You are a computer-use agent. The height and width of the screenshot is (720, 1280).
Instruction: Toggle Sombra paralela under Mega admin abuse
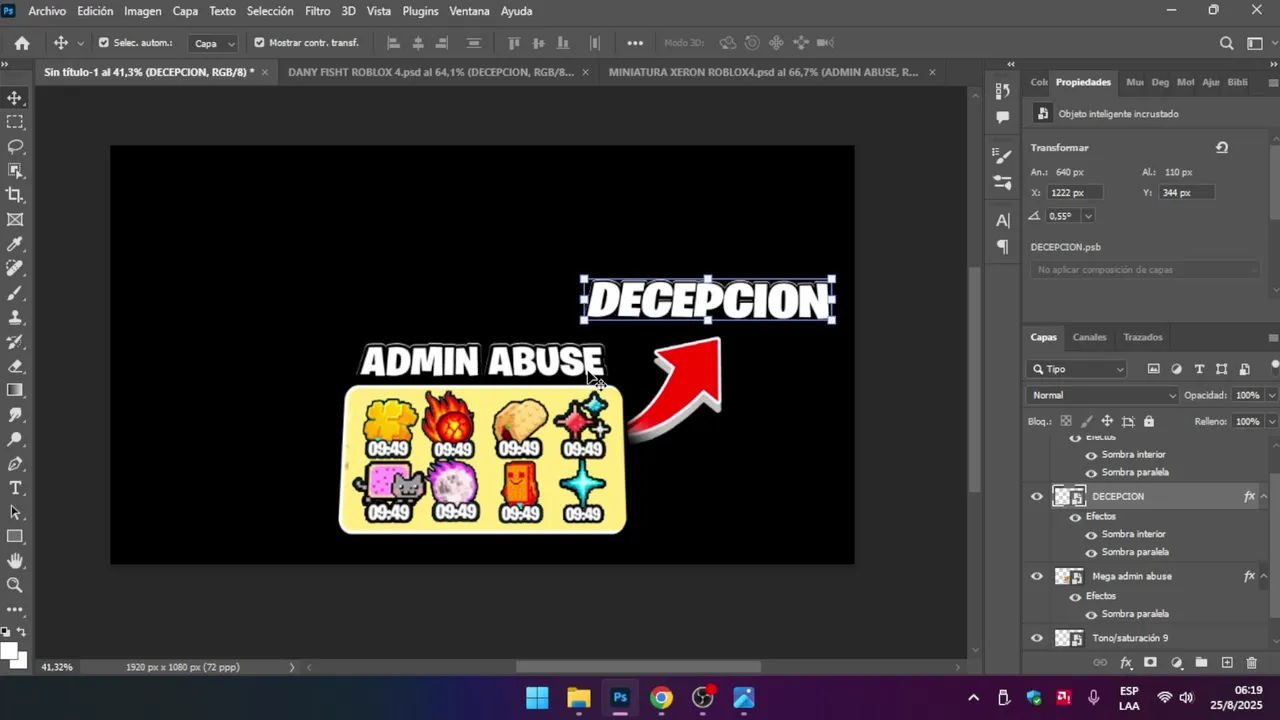click(x=1091, y=614)
